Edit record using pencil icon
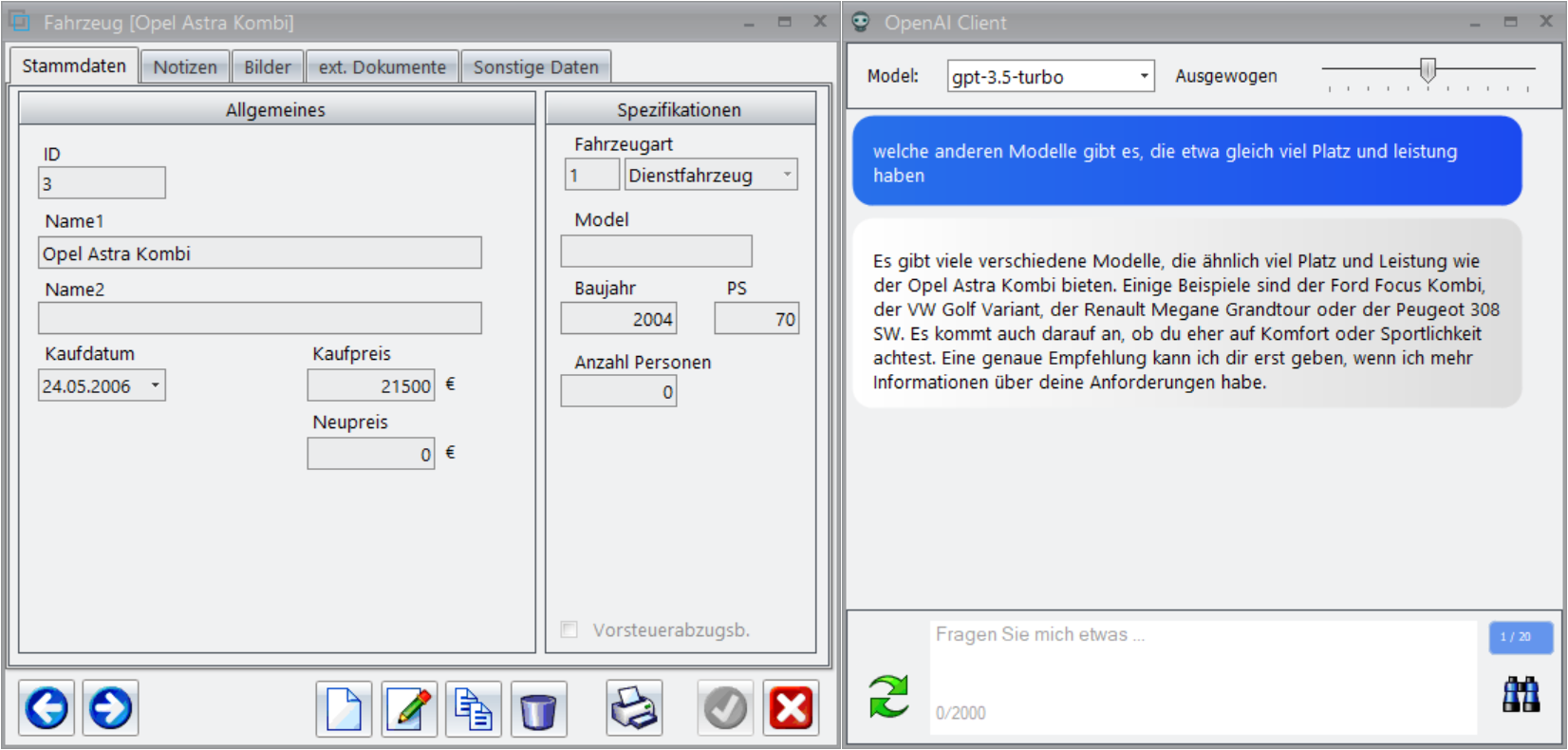 (409, 708)
